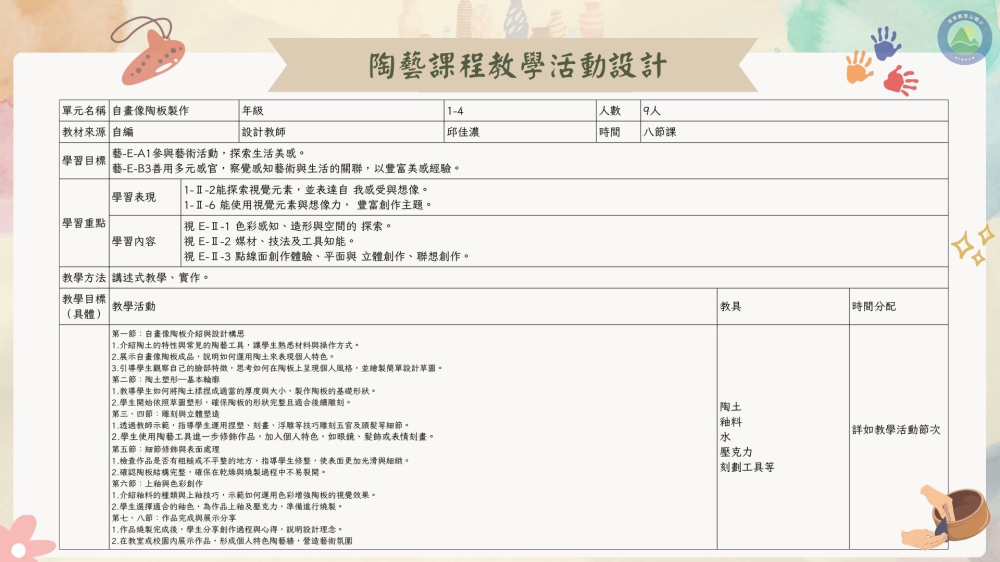1000x562 pixels.
Task: Click heading 第一節：自畫像陶板介紹與設計構思
Action: tap(178, 334)
